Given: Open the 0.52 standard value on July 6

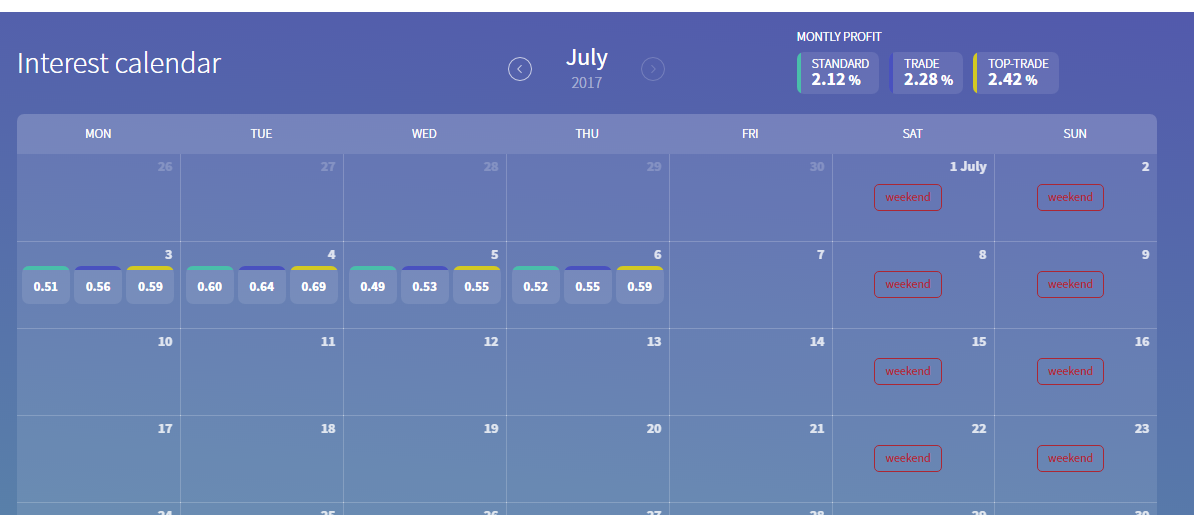Looking at the screenshot, I should point(536,285).
